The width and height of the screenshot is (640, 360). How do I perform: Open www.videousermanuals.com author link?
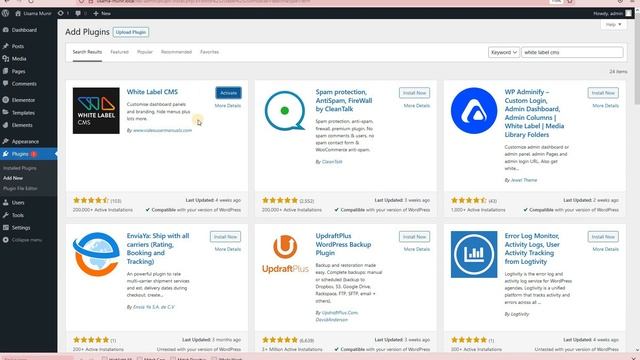tap(162, 130)
